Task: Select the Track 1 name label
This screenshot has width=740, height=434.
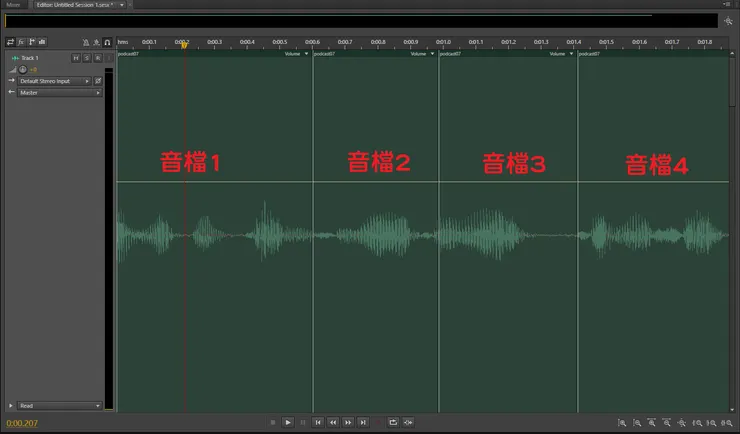Action: point(30,58)
